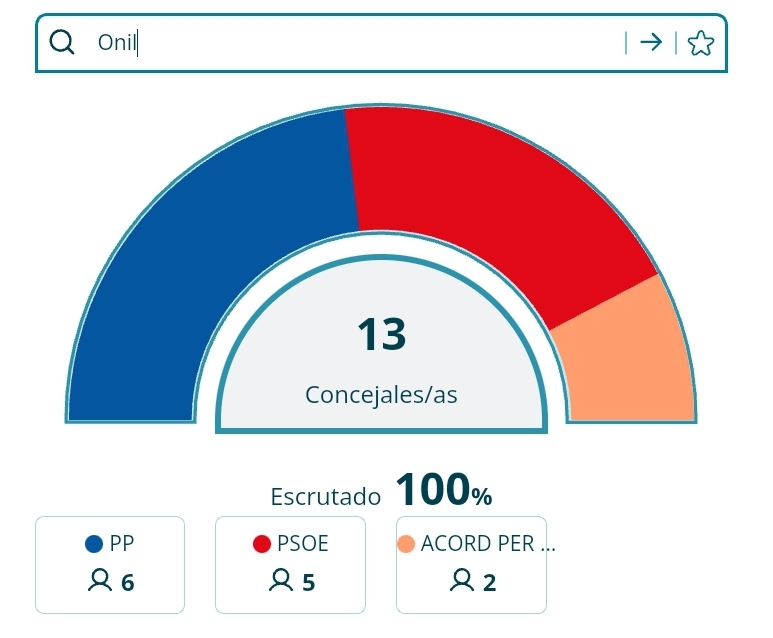This screenshot has height=638, width=773.
Task: Click the red PSOE legend dot
Action: tap(262, 544)
